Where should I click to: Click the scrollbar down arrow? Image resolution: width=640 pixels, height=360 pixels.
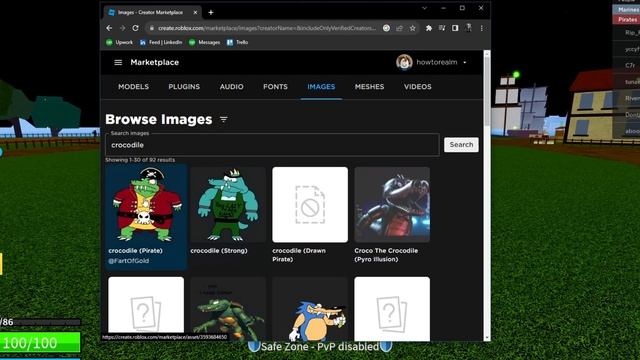point(487,338)
